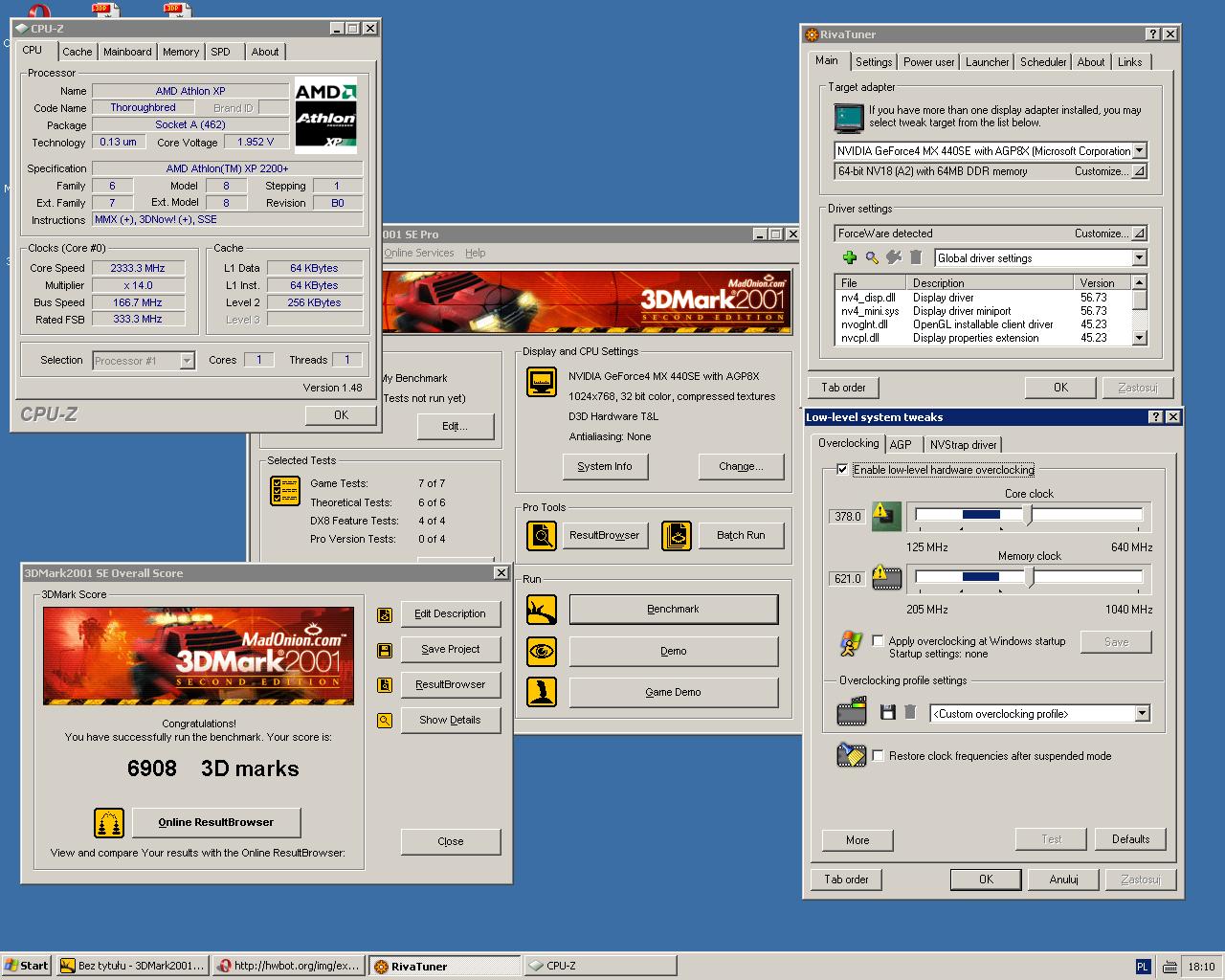Click the Benchmark run icon

tap(542, 610)
